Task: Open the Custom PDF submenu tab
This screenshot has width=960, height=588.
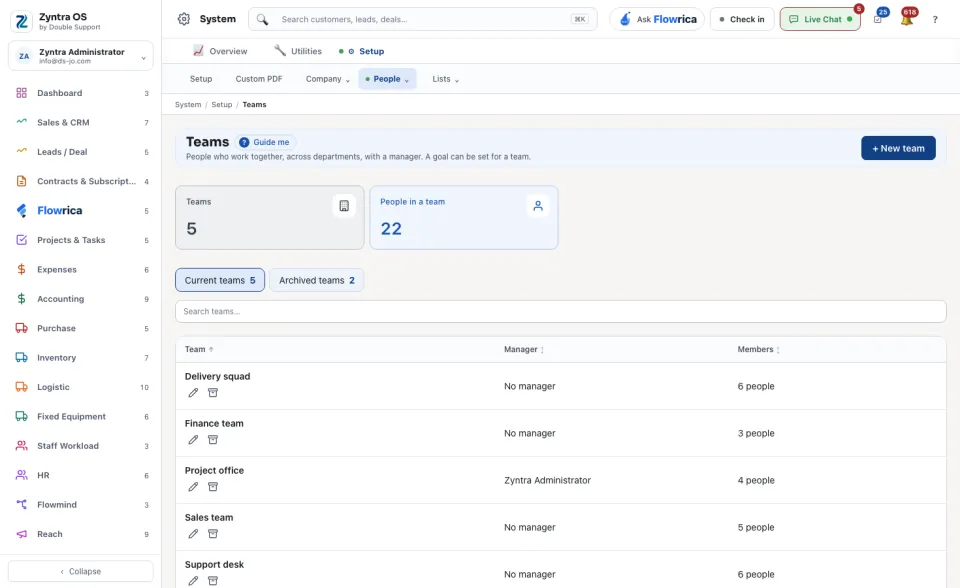Action: coord(259,79)
